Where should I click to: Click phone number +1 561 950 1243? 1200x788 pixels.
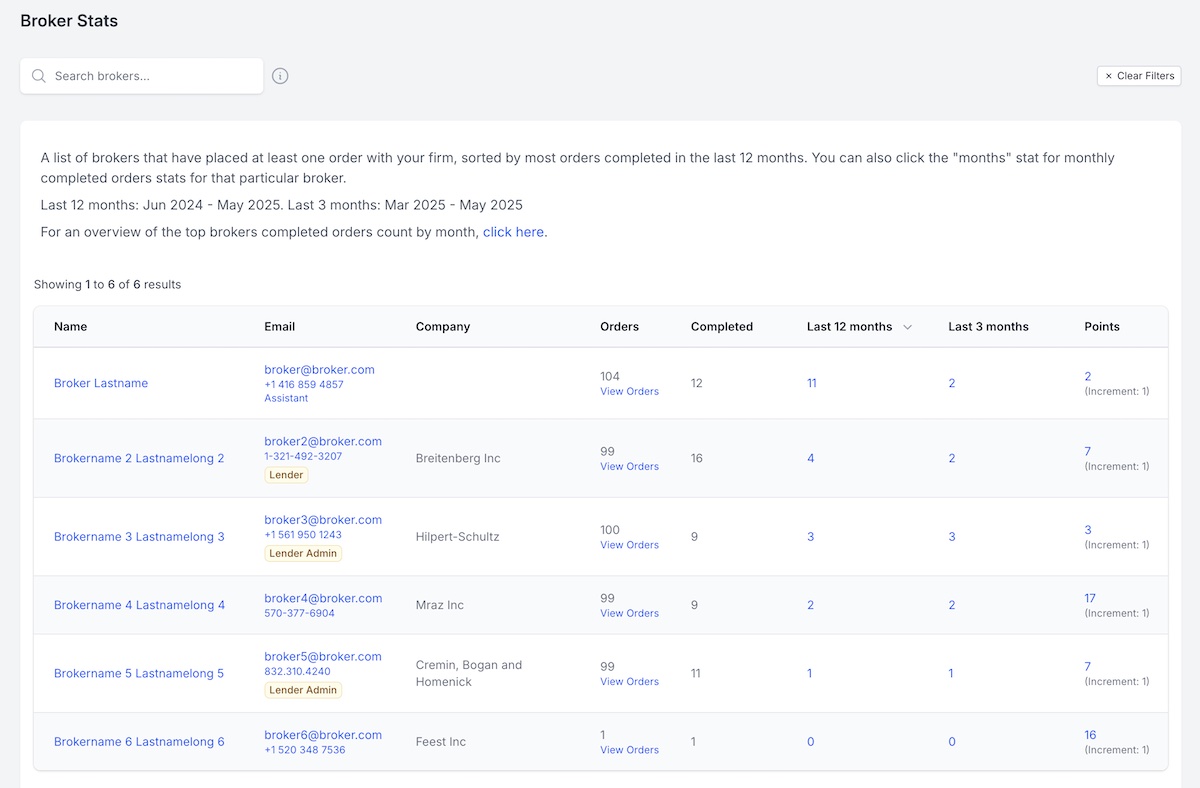(303, 535)
